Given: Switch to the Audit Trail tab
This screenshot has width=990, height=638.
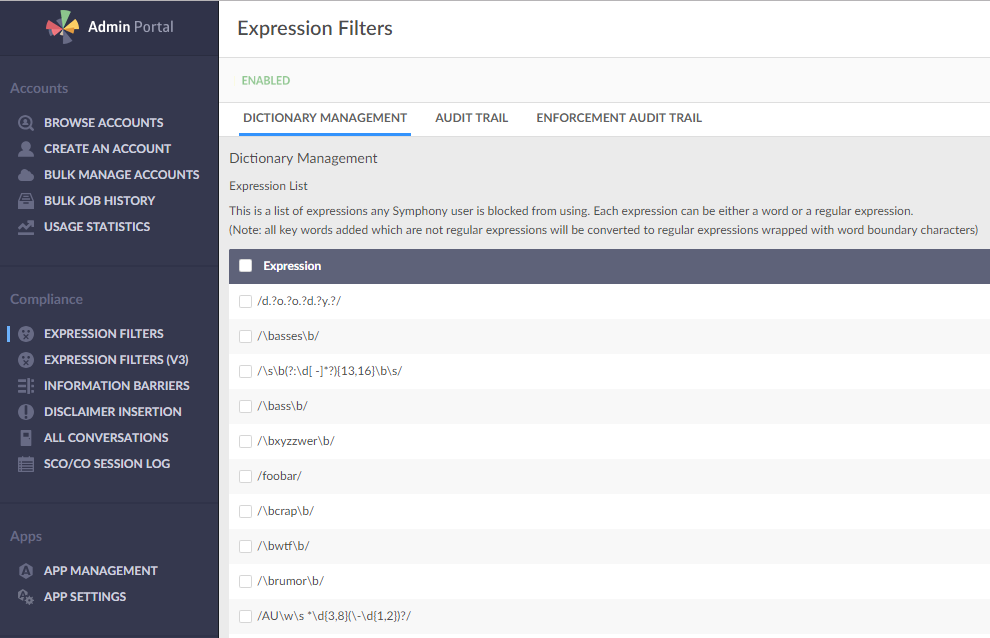Looking at the screenshot, I should click(x=472, y=118).
